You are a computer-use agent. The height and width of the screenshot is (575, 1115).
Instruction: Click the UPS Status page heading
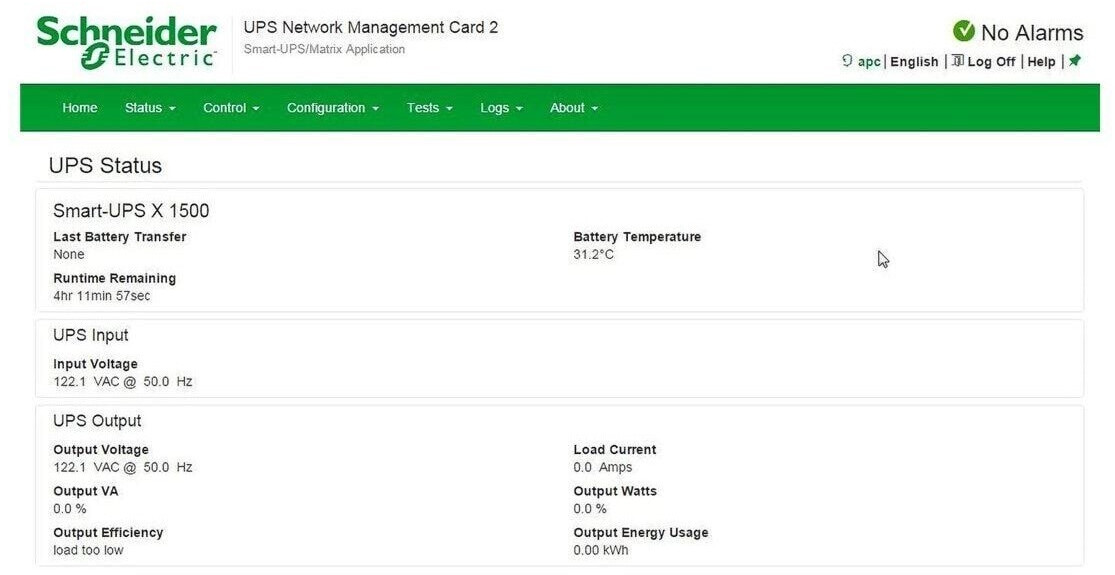105,166
